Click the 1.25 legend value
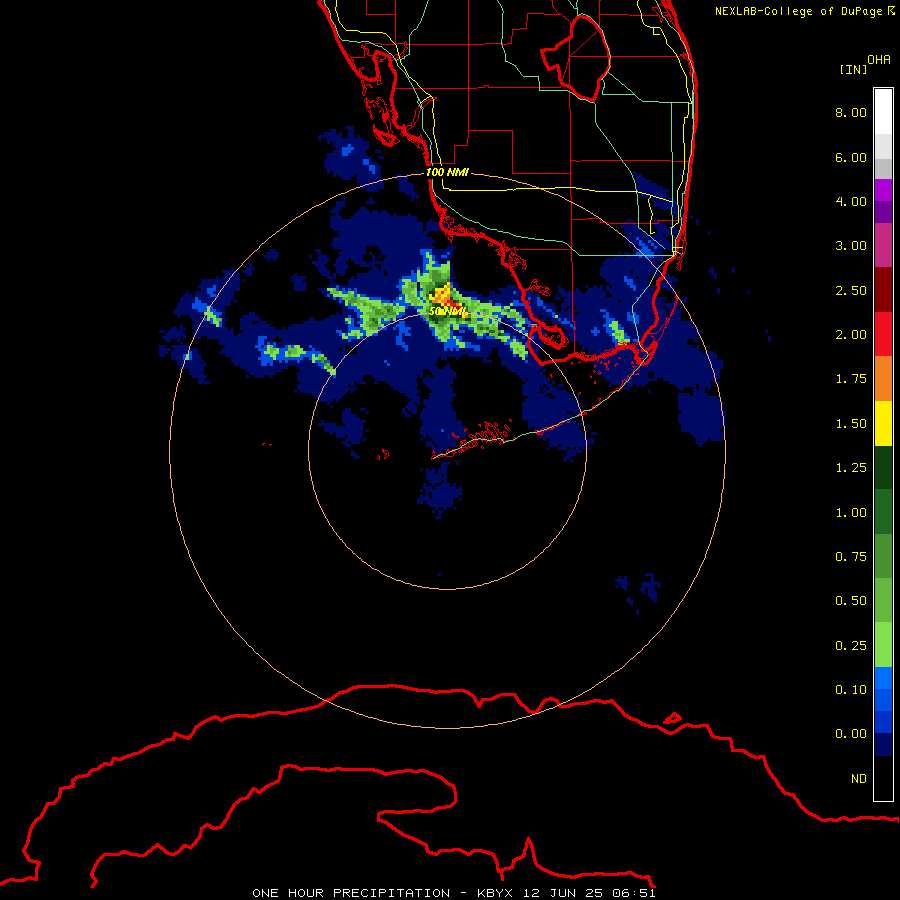This screenshot has height=900, width=900. (x=851, y=468)
